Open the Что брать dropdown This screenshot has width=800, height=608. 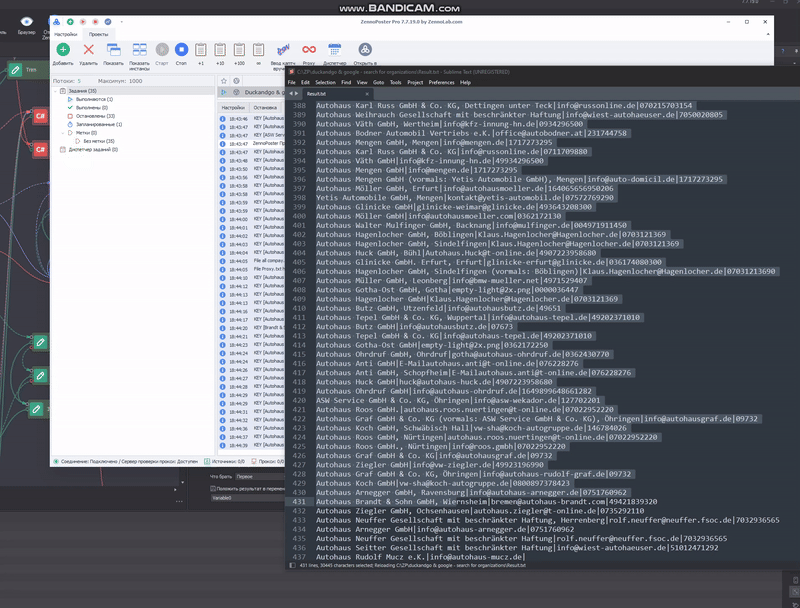click(x=258, y=477)
